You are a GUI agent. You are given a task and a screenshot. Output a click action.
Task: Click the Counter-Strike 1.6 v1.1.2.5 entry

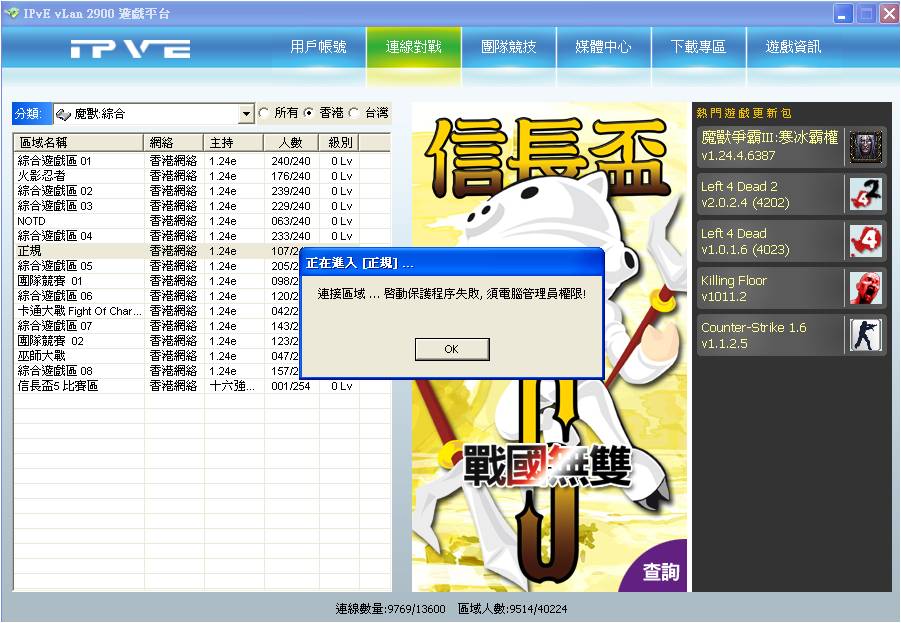click(791, 335)
